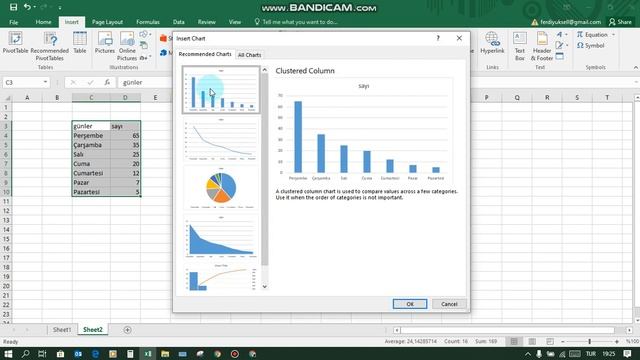
Task: Open the View ribbon tab
Action: pyautogui.click(x=235, y=22)
